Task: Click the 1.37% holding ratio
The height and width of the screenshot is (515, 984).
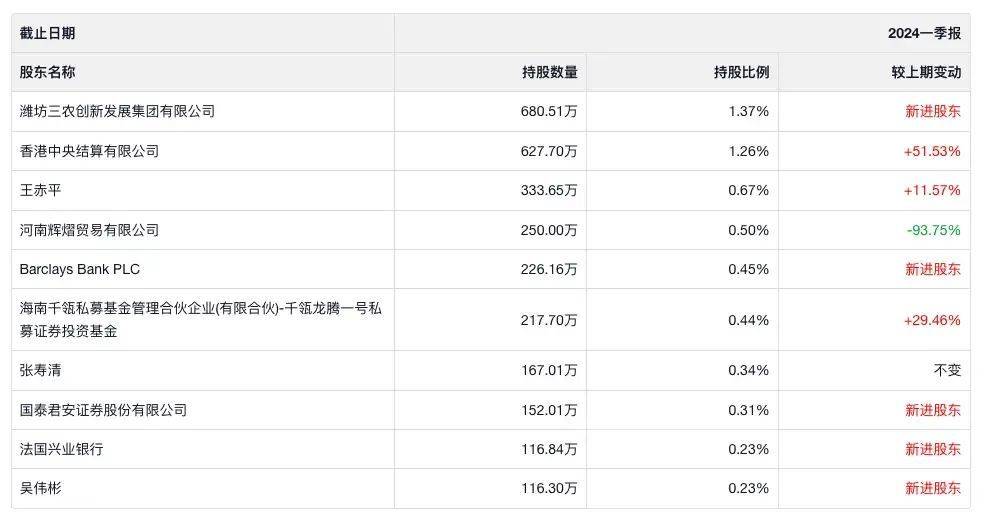Action: [749, 112]
